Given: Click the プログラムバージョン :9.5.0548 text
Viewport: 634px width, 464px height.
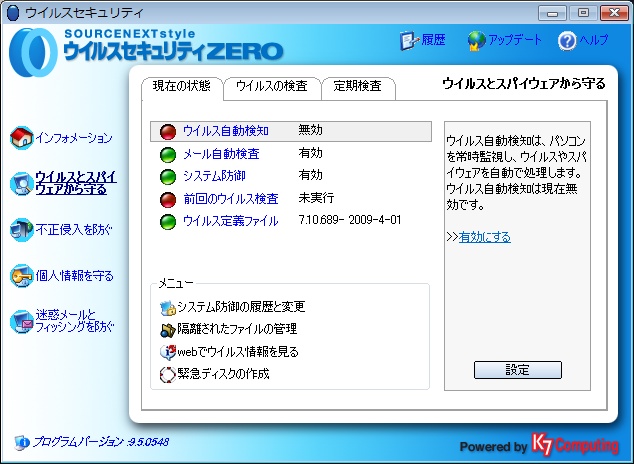Looking at the screenshot, I should pos(101,442).
